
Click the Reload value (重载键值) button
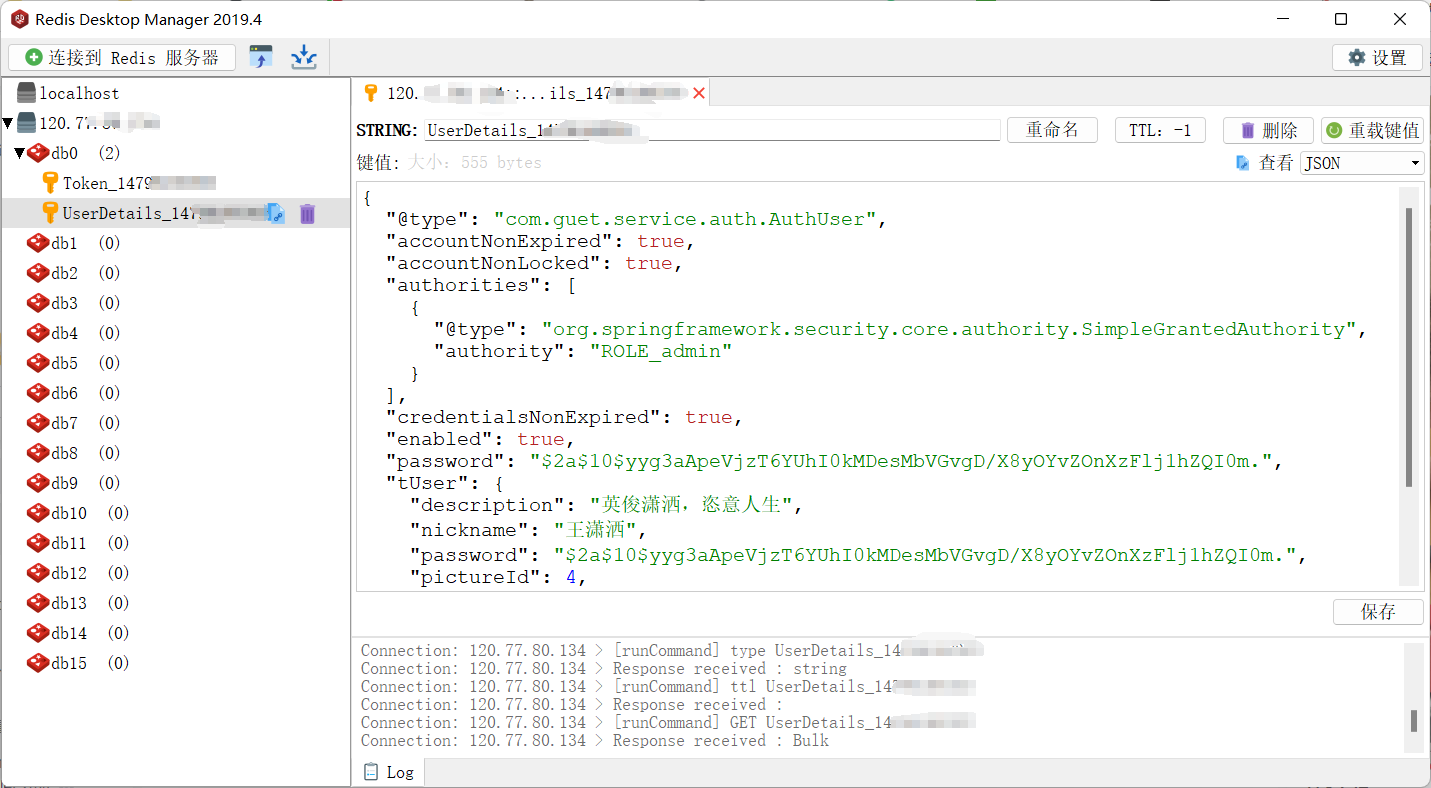[x=1372, y=130]
